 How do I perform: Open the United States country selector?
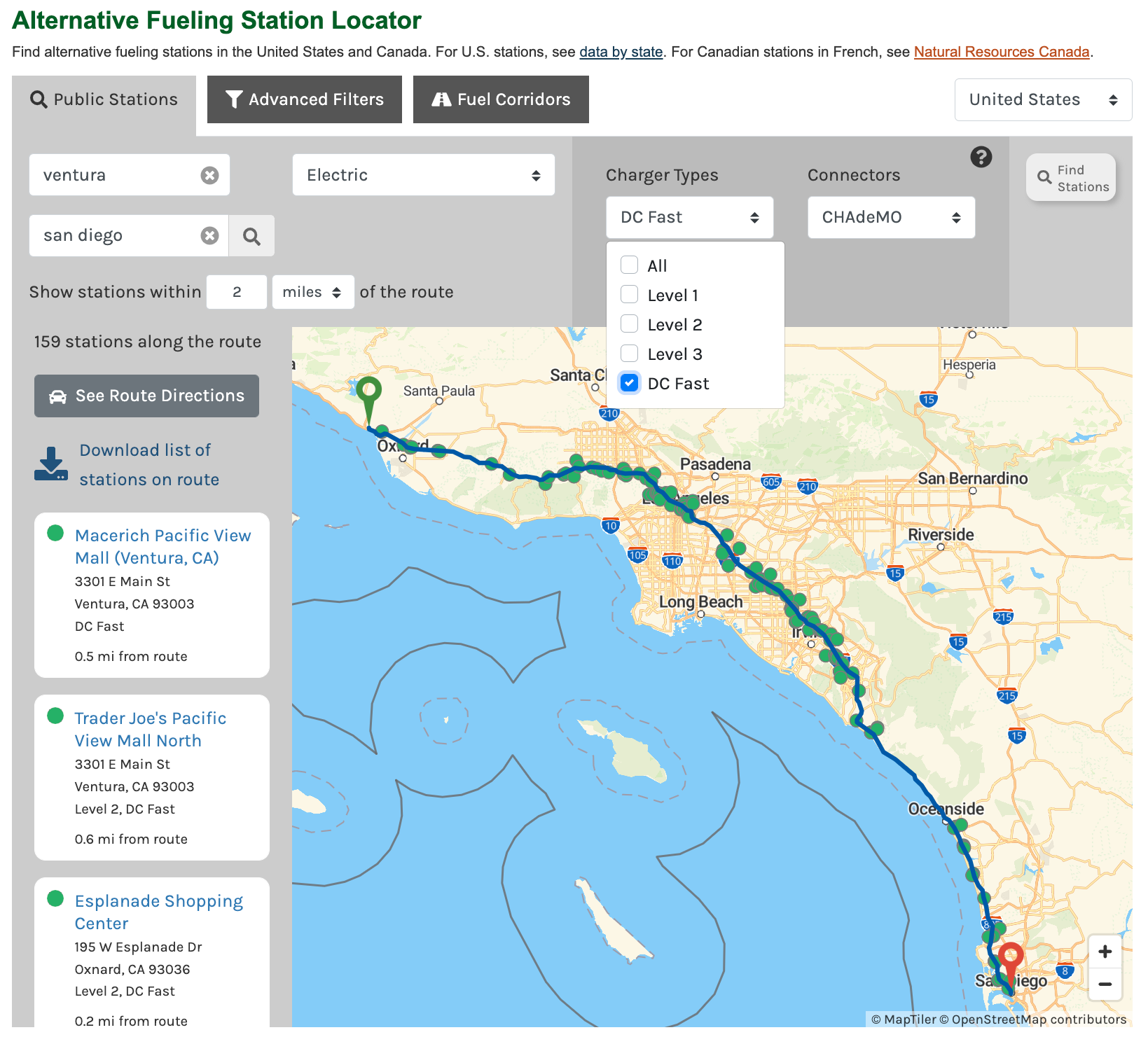pyautogui.click(x=1042, y=99)
